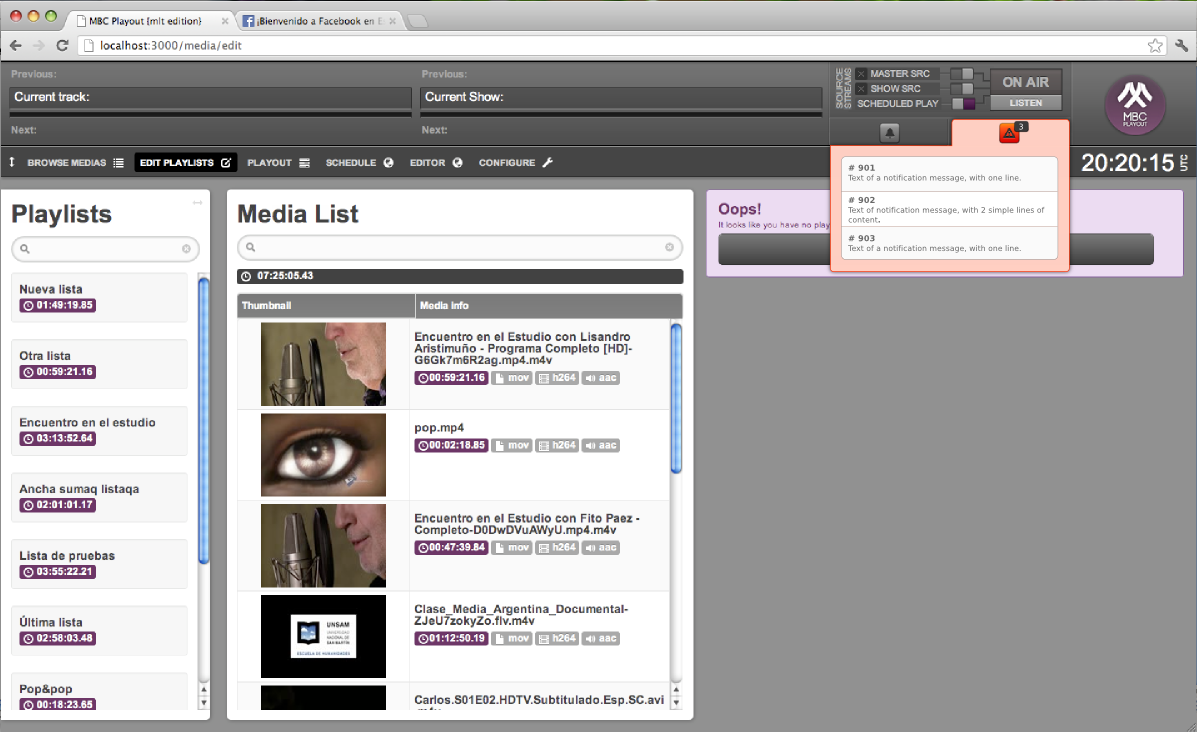Viewport: 1197px width, 732px height.
Task: Click the browser back arrow
Action: [x=15, y=46]
